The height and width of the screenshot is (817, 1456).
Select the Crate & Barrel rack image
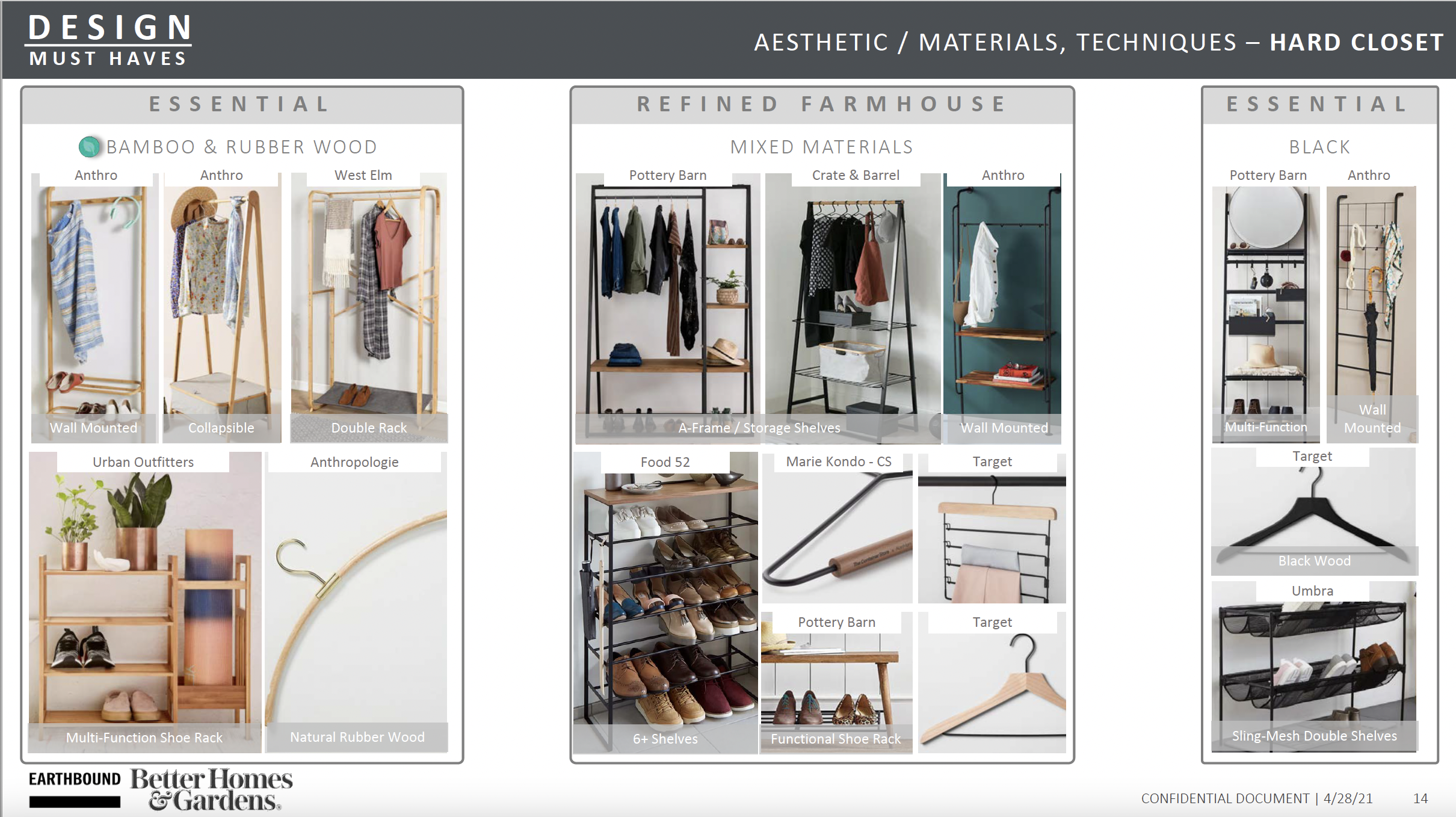[x=853, y=309]
